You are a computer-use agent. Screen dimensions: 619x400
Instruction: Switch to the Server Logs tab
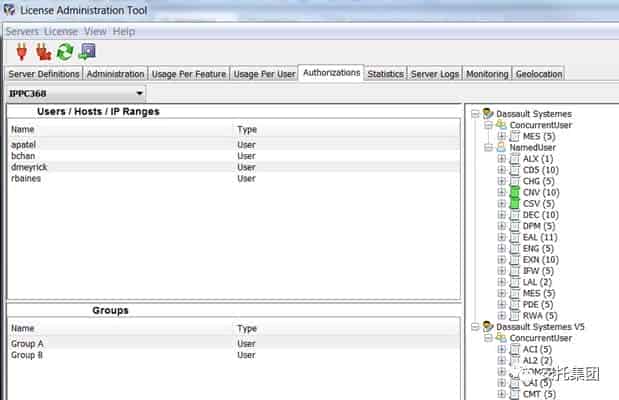(435, 74)
